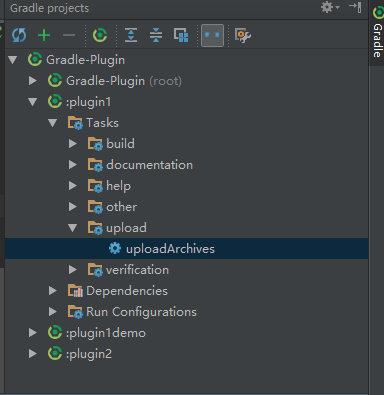384x395 pixels.
Task: Select the 'Dependencies' label
Action: [x=127, y=291]
